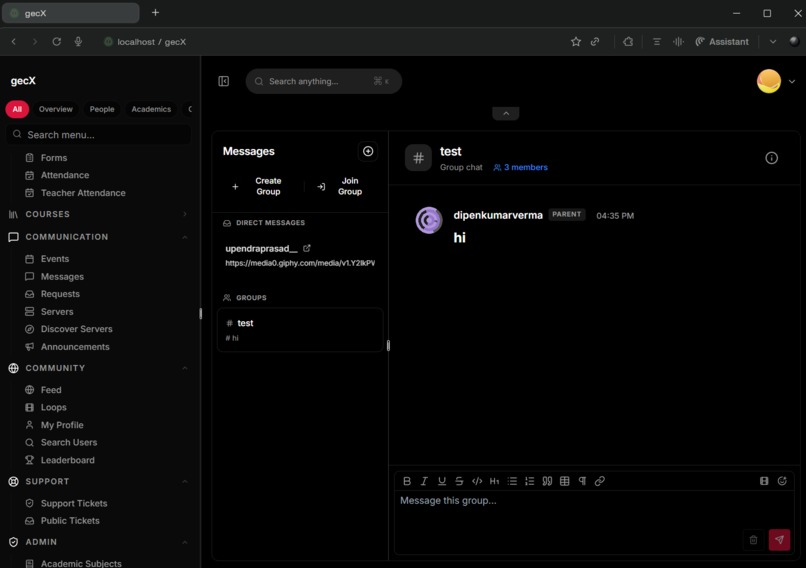
Task: Open Messages in the sidebar
Action: click(x=62, y=277)
